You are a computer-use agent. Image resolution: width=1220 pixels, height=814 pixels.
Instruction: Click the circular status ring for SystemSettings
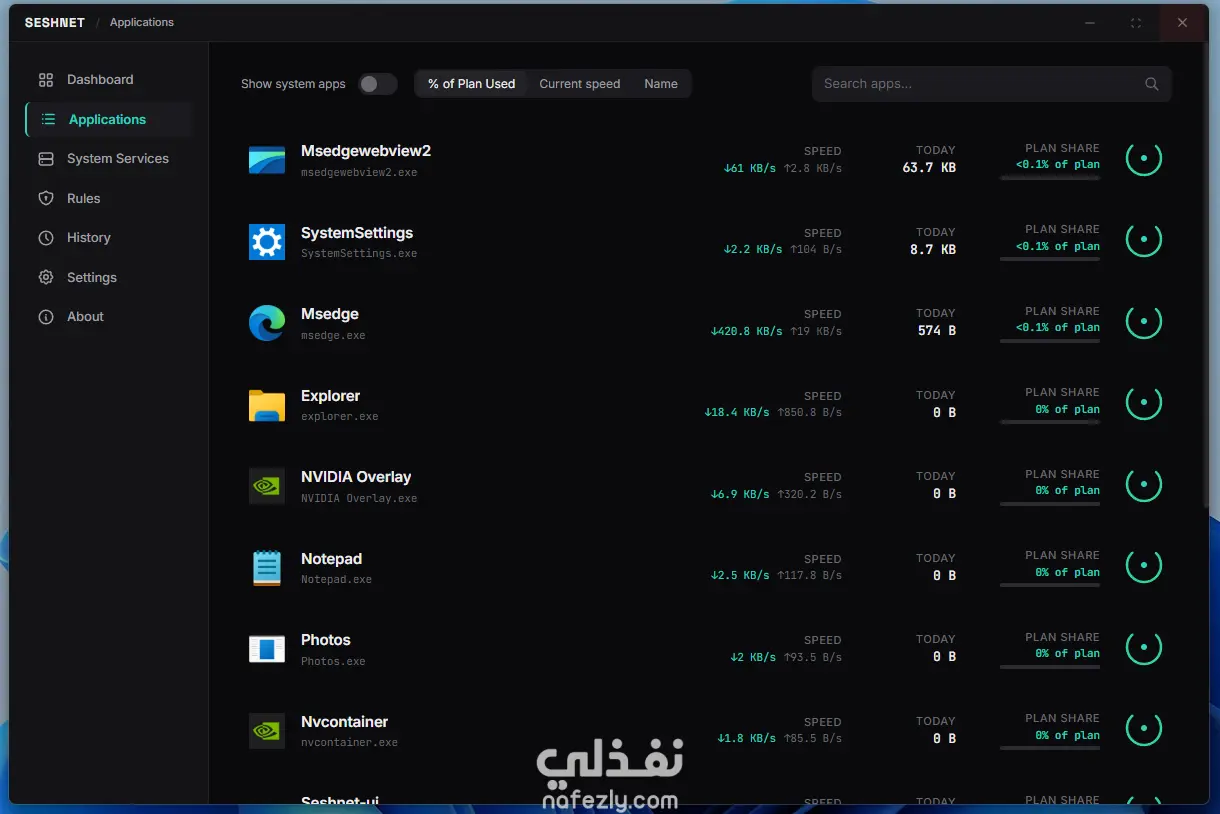(1144, 240)
